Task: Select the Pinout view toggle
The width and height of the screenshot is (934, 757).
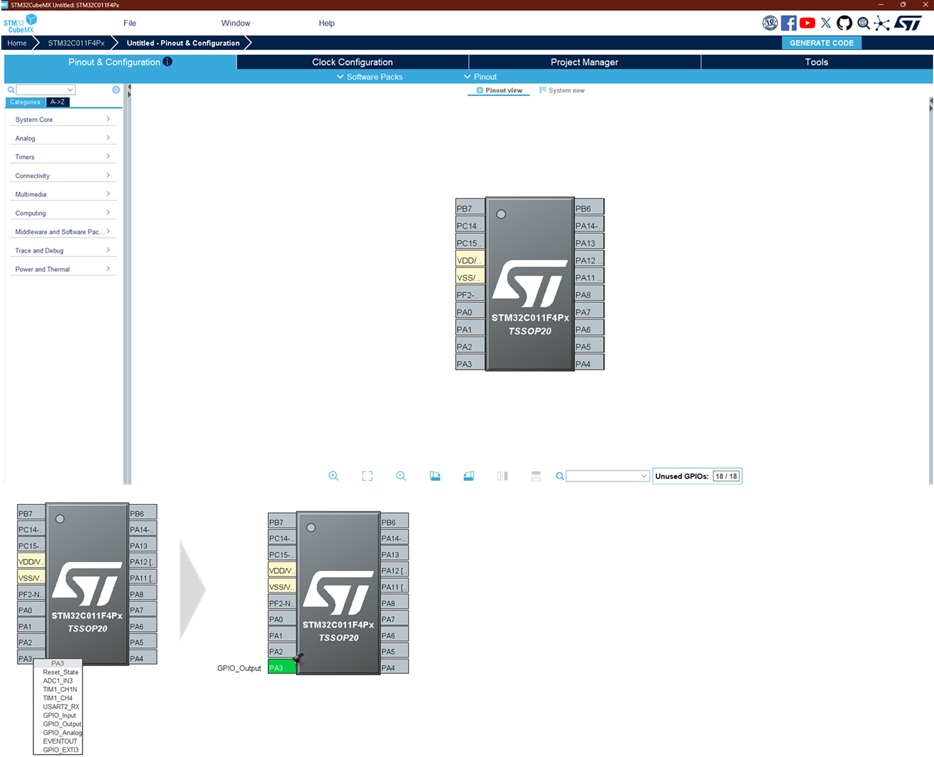Action: (499, 90)
